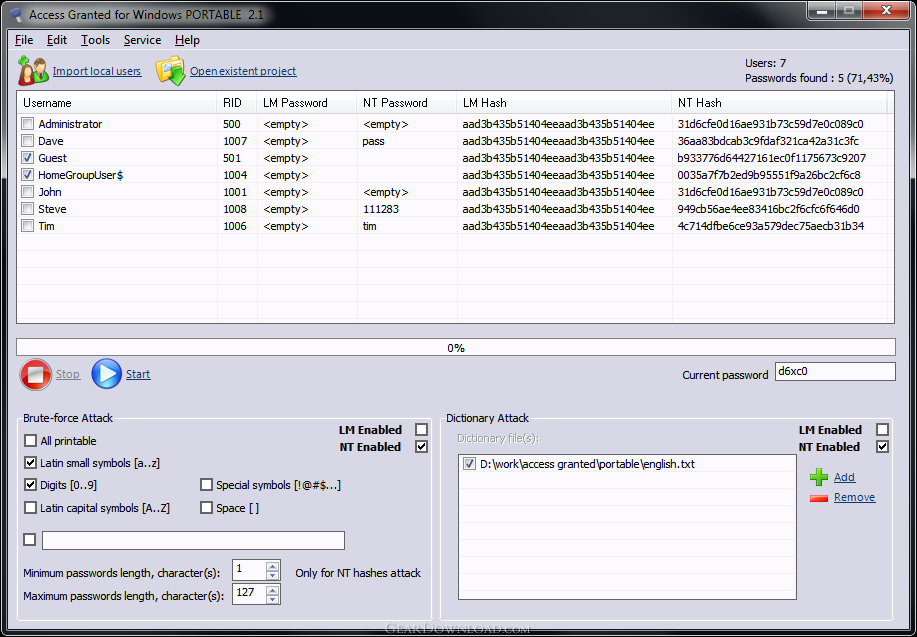Click the red minus Remove icon
The width and height of the screenshot is (917, 637).
pos(819,498)
